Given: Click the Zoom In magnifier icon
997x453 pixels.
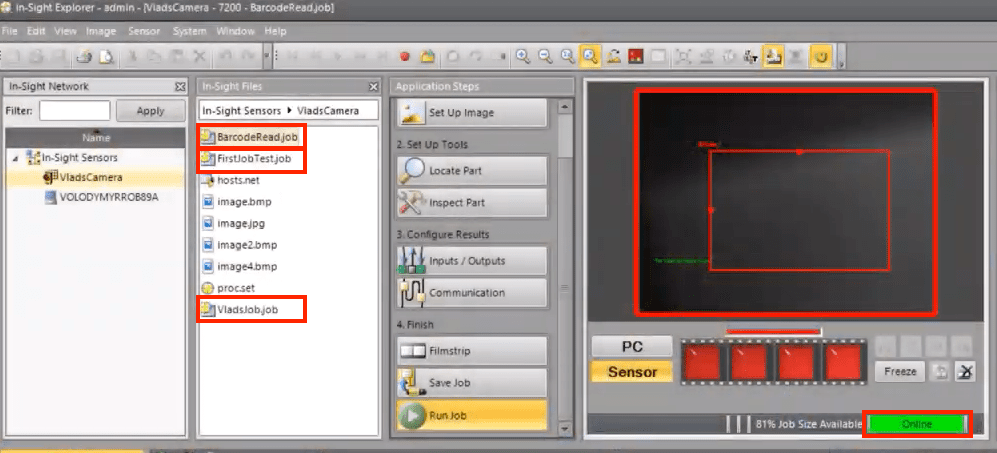Looking at the screenshot, I should [523, 57].
